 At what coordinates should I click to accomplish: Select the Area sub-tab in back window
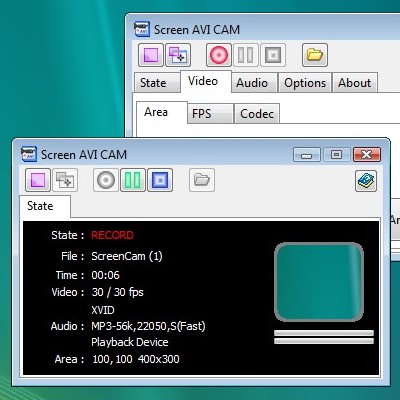[x=162, y=113]
